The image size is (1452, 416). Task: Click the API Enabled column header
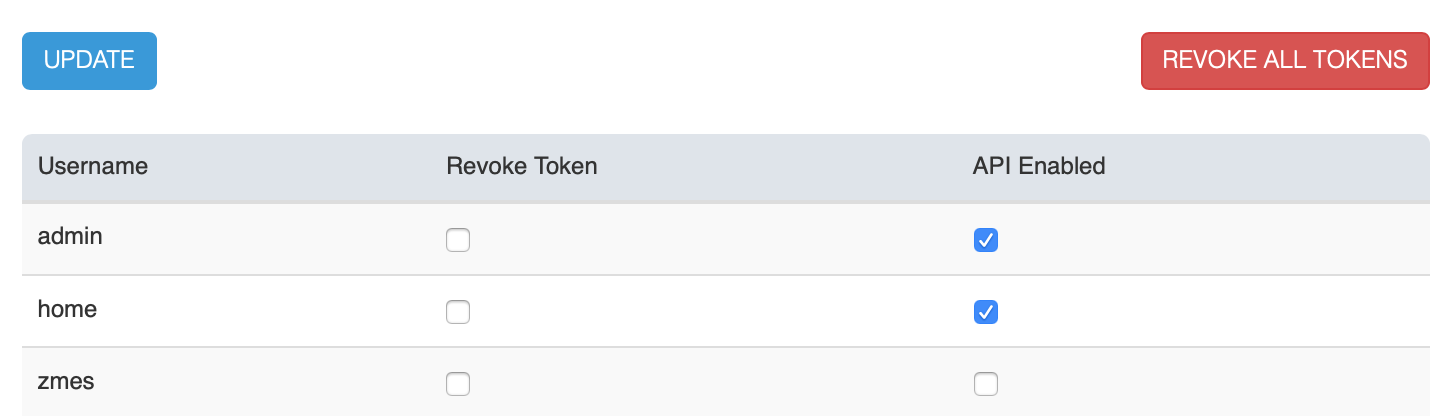click(1039, 166)
